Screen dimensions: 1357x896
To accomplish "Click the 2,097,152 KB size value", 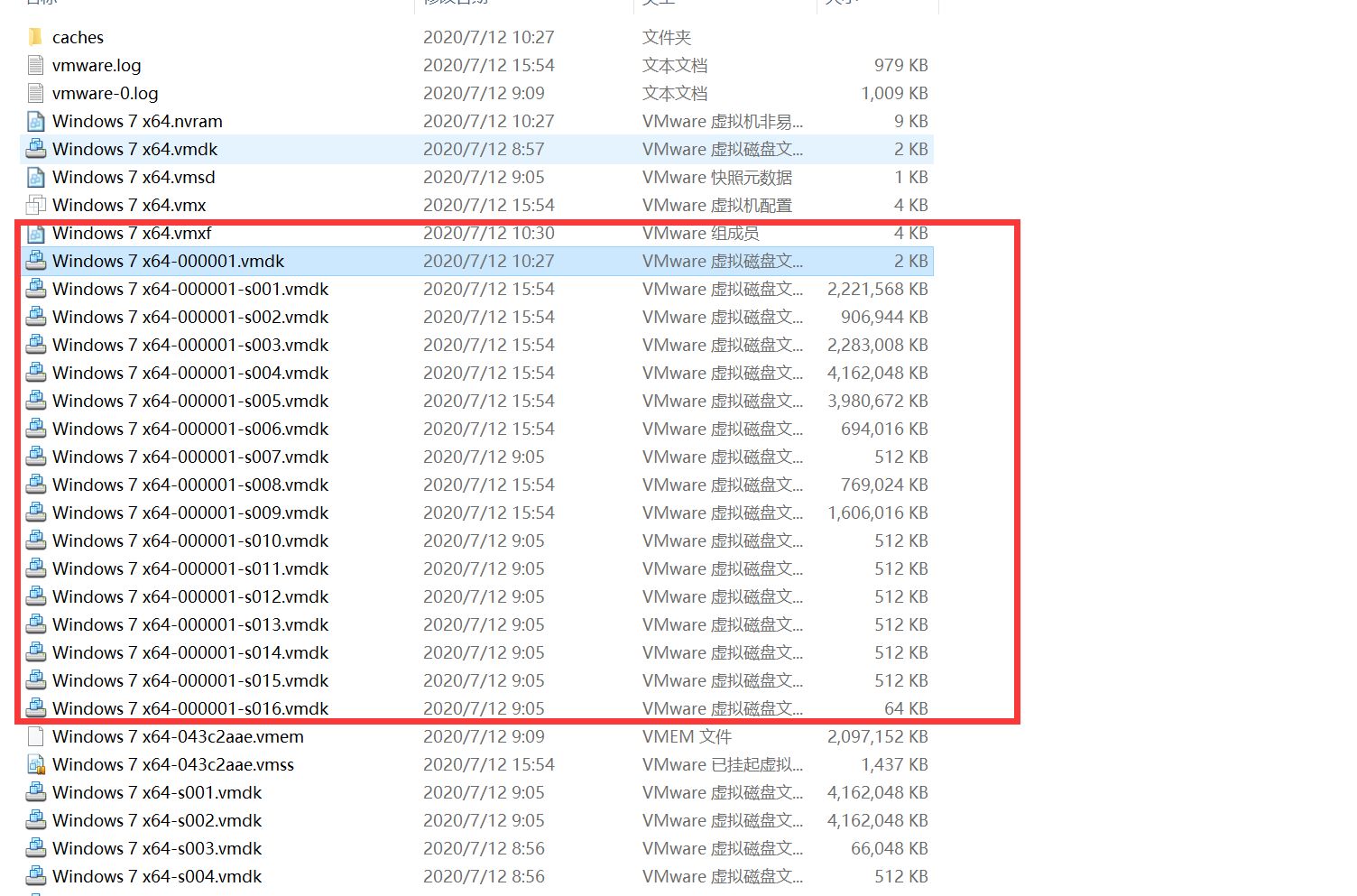I will click(878, 736).
